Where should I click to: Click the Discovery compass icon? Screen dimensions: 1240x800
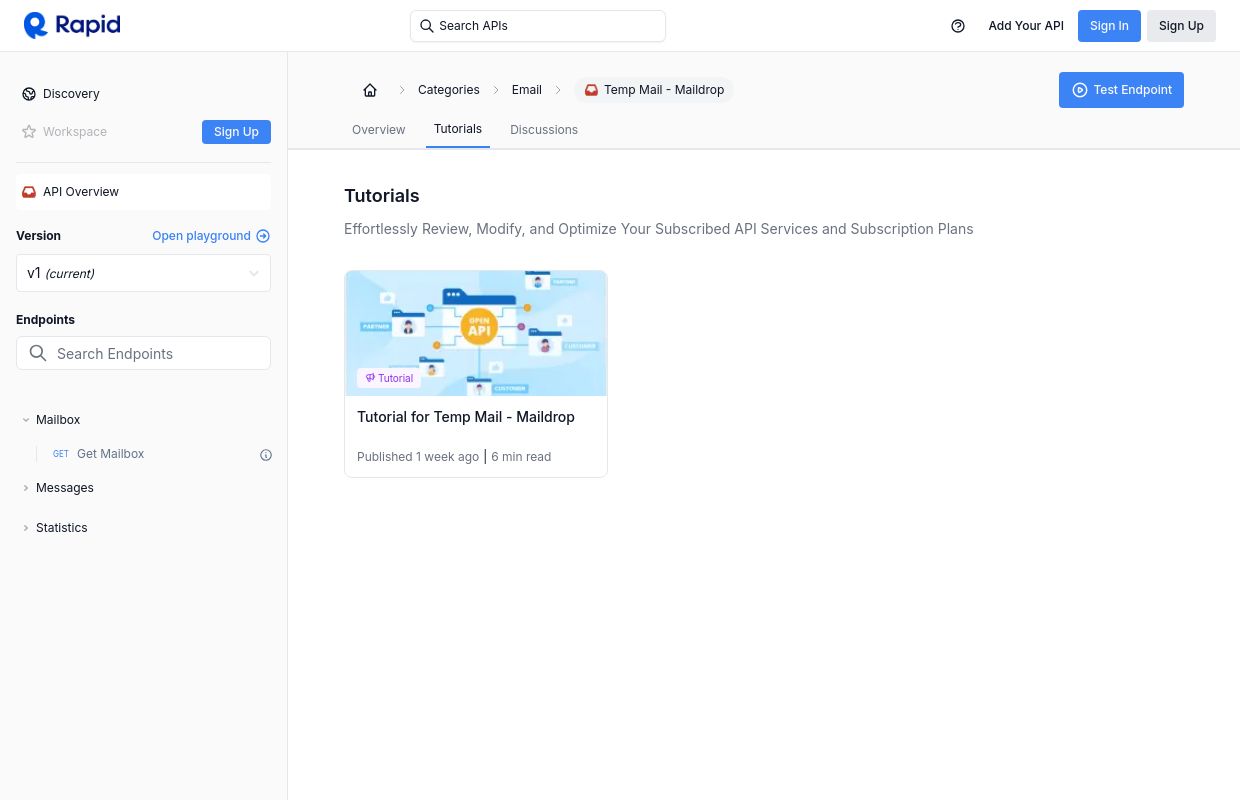click(x=29, y=94)
